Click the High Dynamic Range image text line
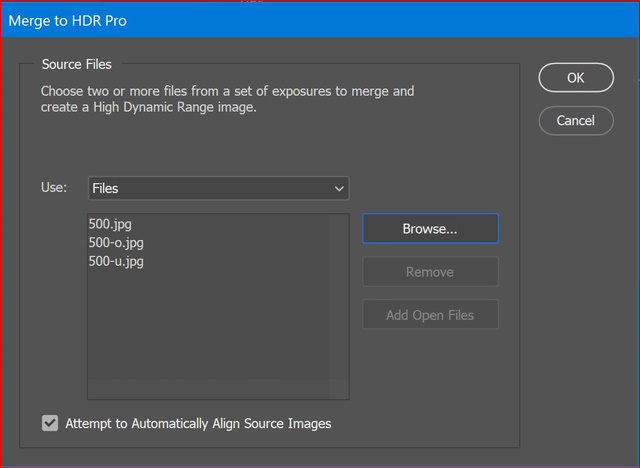Image resolution: width=640 pixels, height=468 pixels. pyautogui.click(x=149, y=107)
